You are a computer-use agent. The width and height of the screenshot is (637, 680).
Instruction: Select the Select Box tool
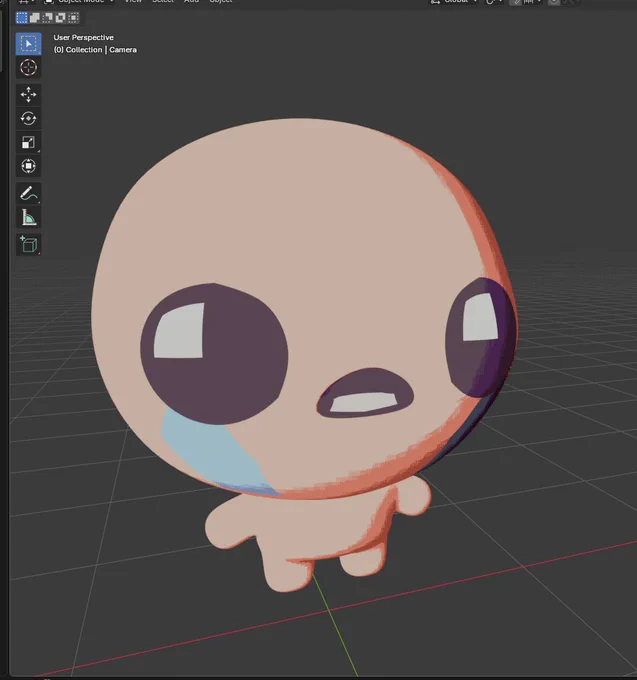pos(29,44)
